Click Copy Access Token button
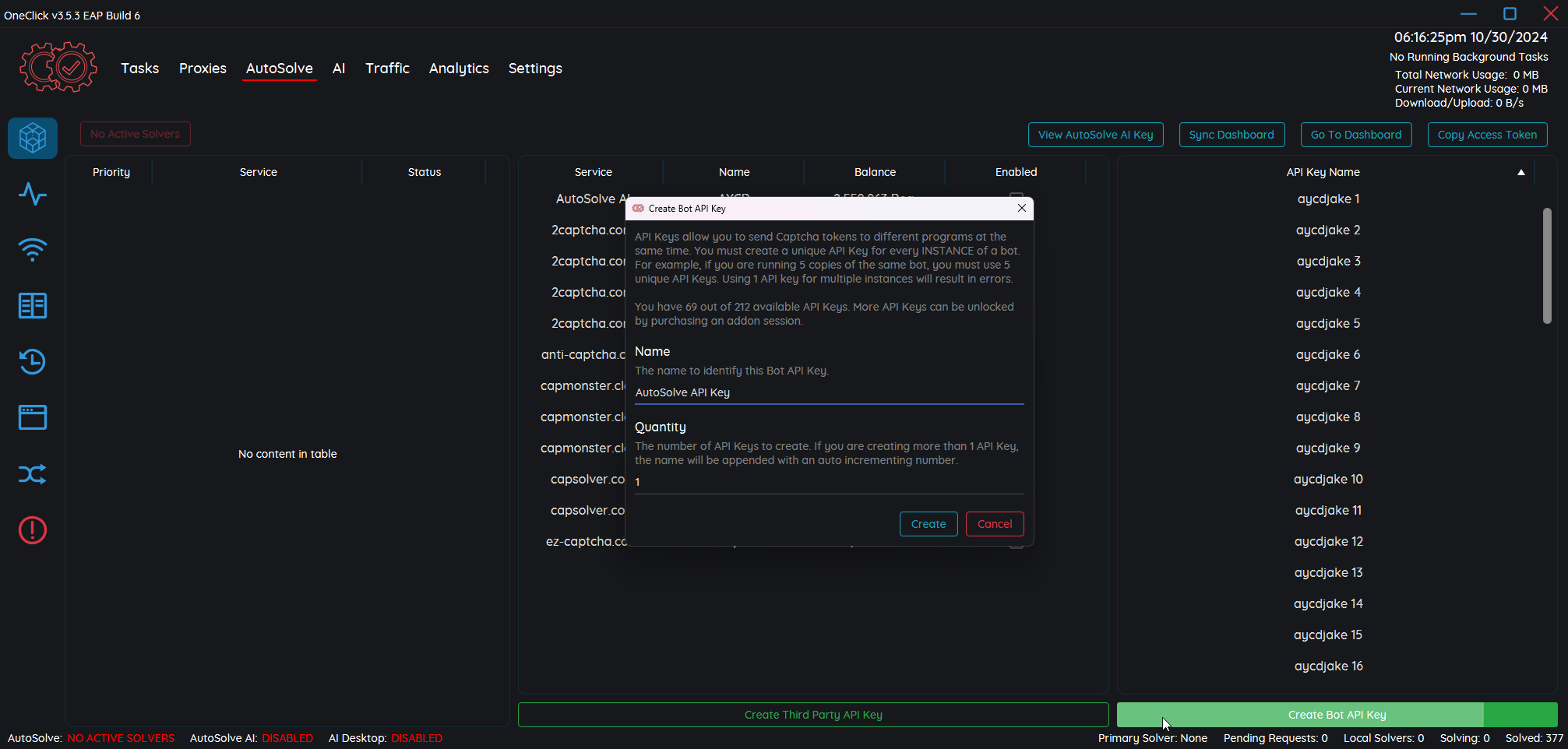 pos(1487,135)
